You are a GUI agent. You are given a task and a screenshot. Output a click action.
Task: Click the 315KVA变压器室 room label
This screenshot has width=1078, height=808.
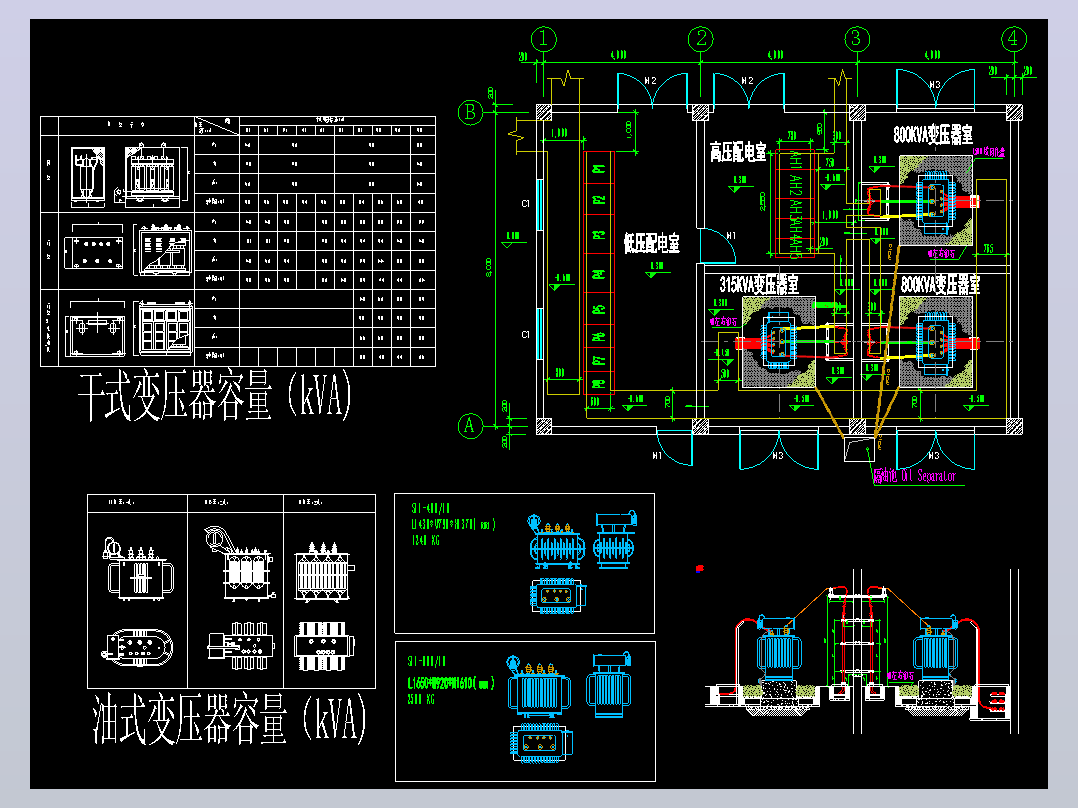[x=759, y=284]
